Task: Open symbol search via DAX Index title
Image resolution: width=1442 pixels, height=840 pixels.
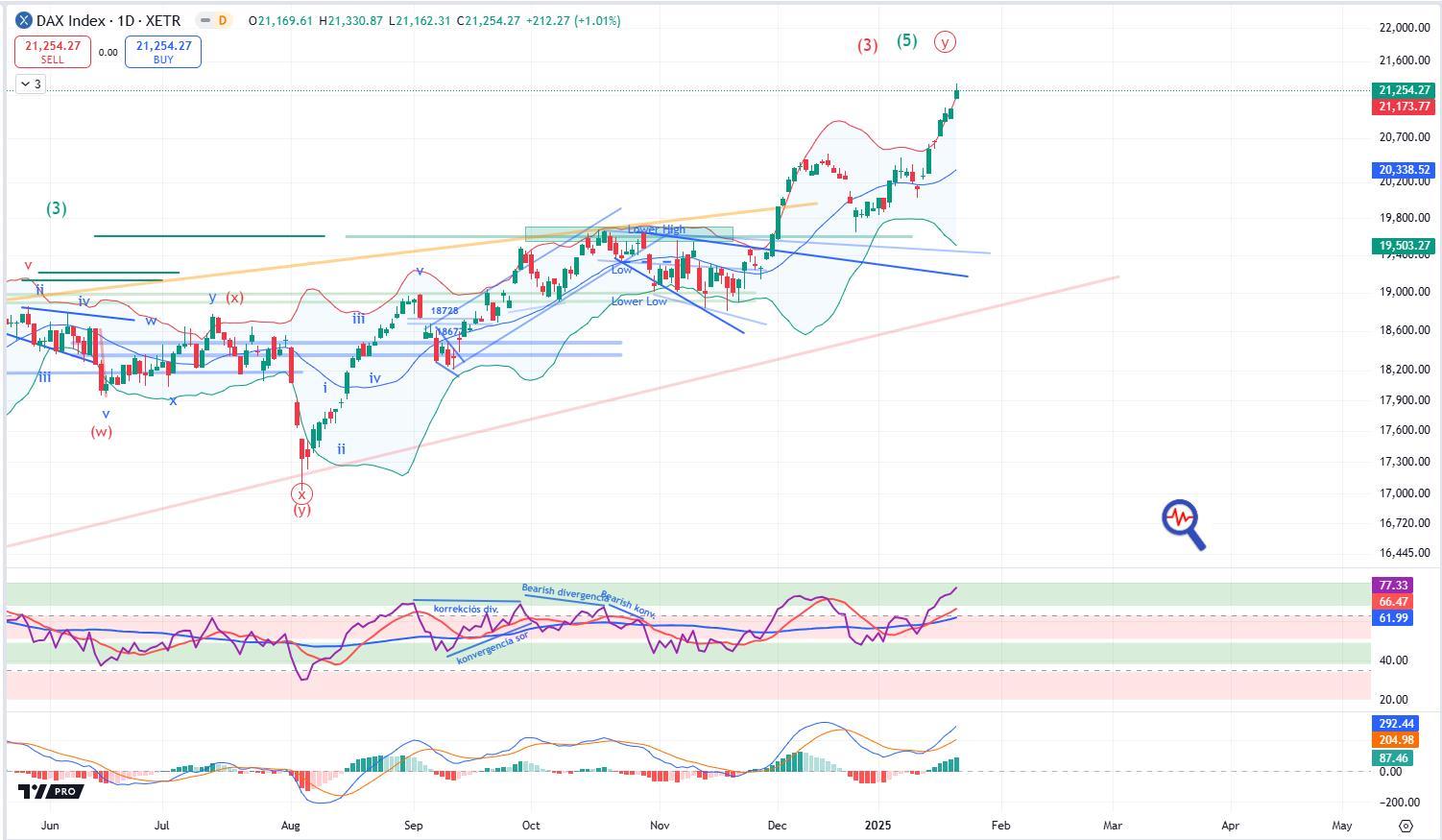Action: (x=108, y=20)
